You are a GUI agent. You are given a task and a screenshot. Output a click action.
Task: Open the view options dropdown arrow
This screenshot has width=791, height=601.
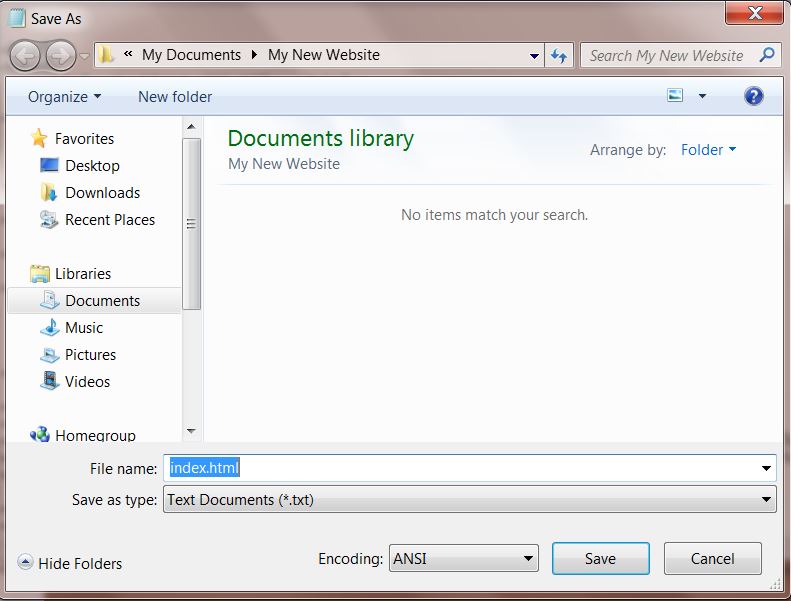[702, 95]
